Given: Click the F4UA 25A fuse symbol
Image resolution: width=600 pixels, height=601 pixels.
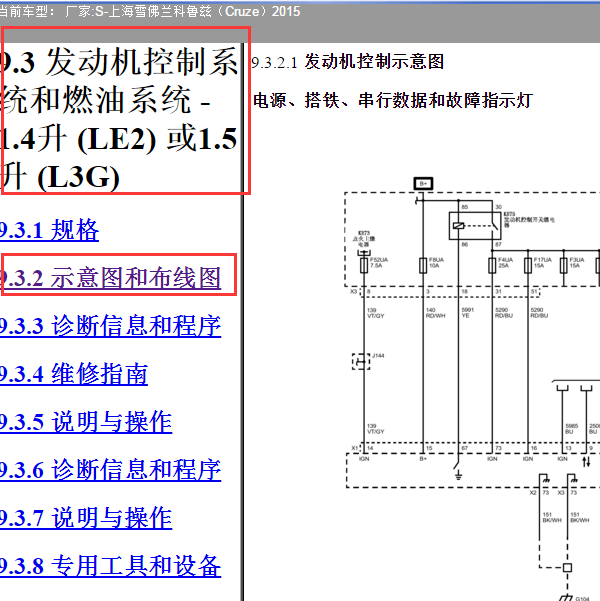Looking at the screenshot, I should pyautogui.click(x=492, y=266).
